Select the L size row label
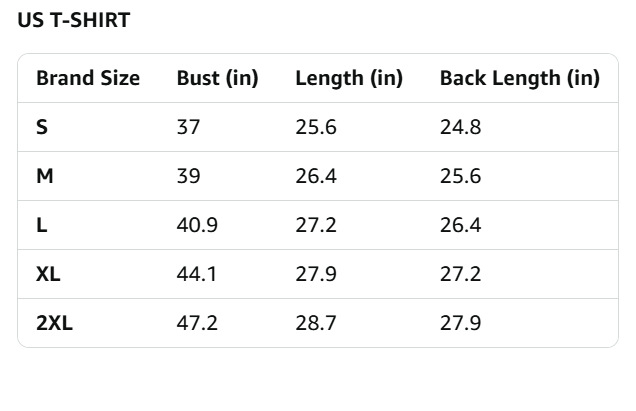 coord(42,225)
